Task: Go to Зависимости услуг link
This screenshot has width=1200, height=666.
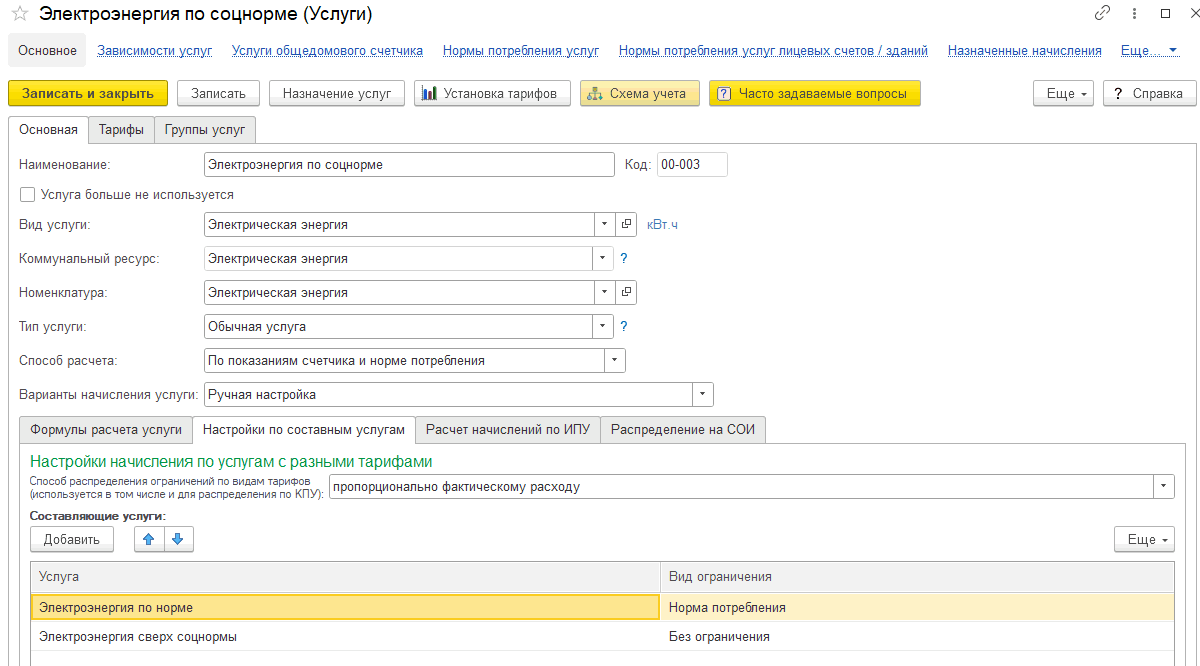Action: pos(154,51)
